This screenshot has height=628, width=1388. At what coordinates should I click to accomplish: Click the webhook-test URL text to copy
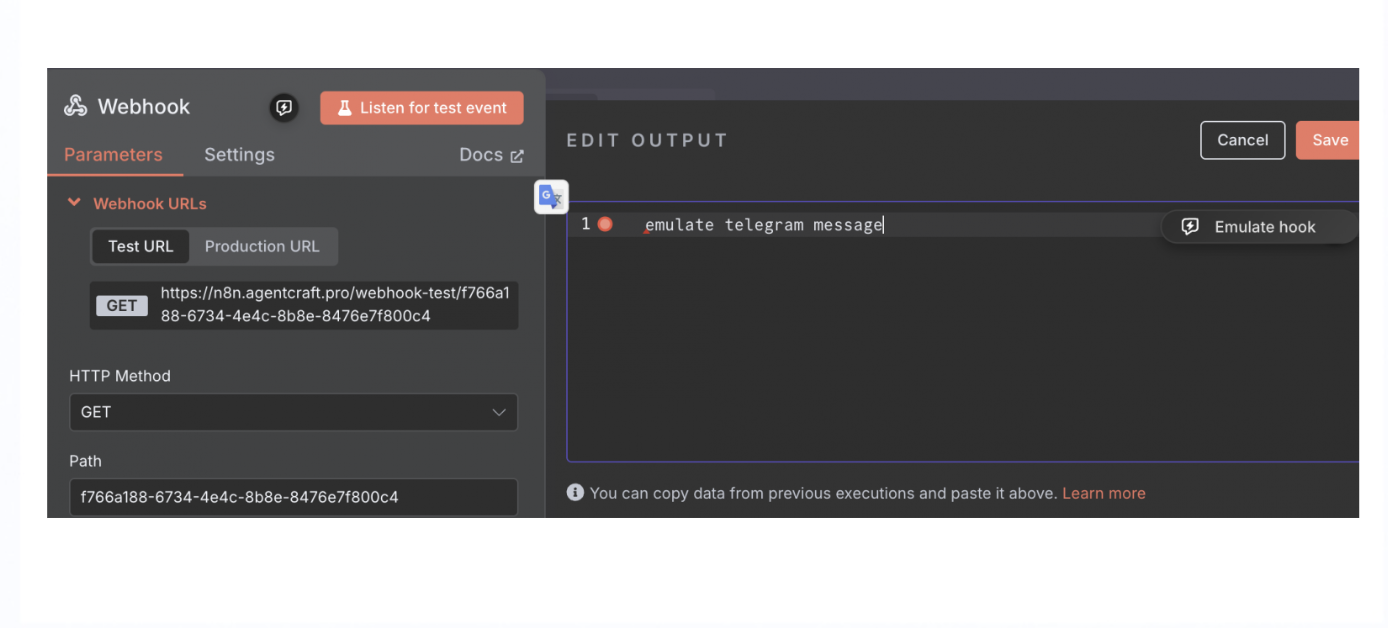335,305
